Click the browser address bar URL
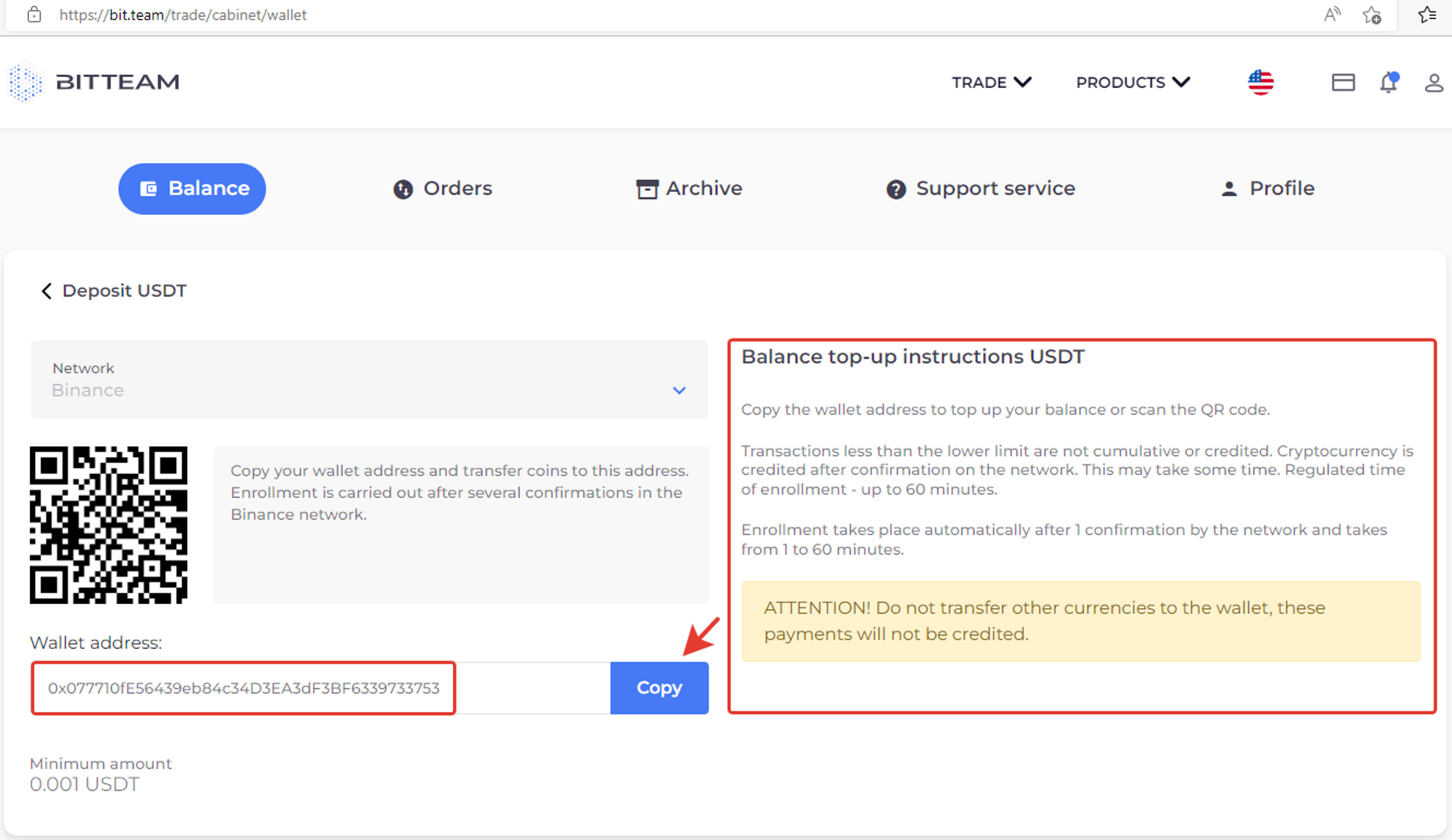This screenshot has width=1452, height=840. [x=183, y=15]
